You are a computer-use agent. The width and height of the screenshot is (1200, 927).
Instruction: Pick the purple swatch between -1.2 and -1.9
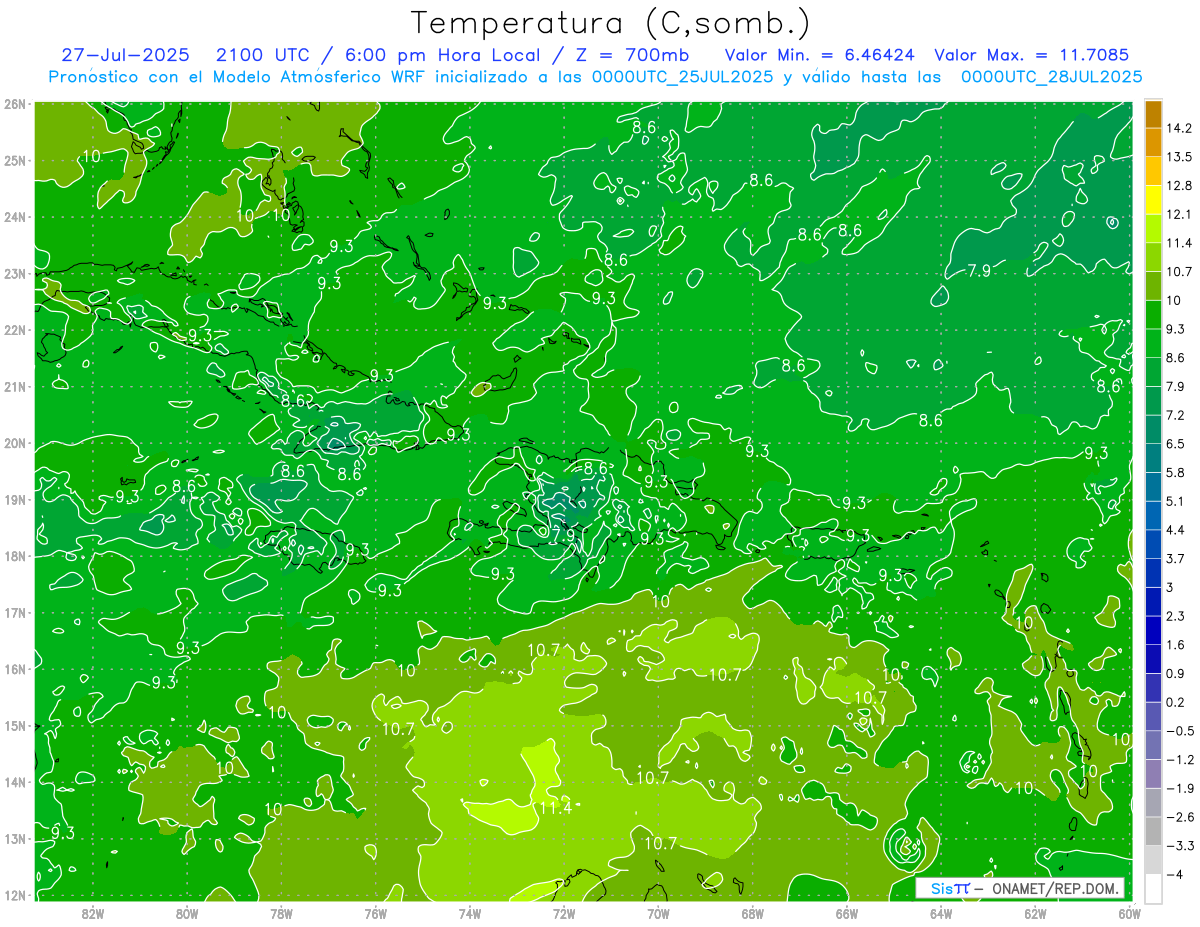(1153, 774)
